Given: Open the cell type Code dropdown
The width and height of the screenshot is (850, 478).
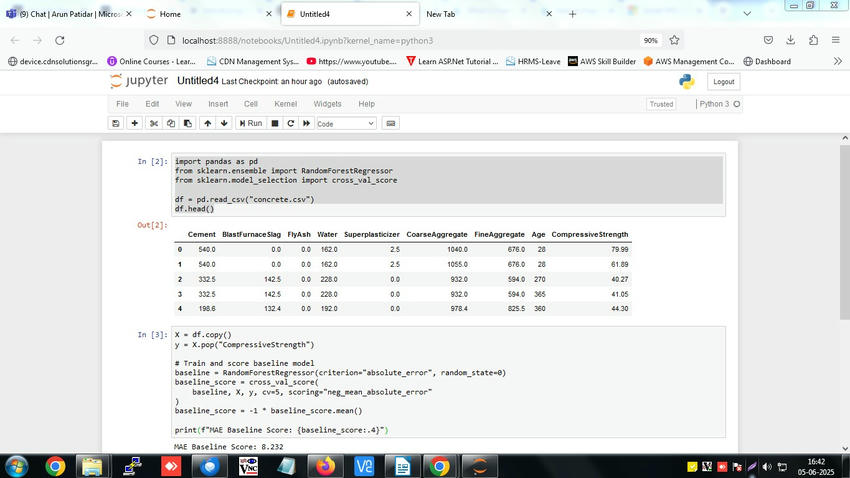Looking at the screenshot, I should point(346,124).
